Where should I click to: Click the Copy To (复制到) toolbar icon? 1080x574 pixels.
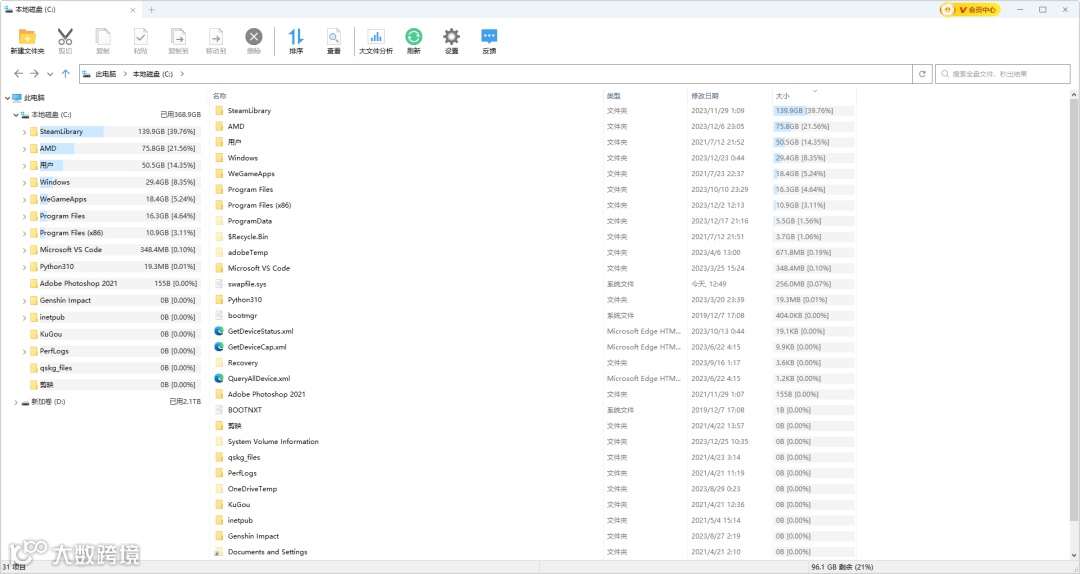(x=178, y=37)
